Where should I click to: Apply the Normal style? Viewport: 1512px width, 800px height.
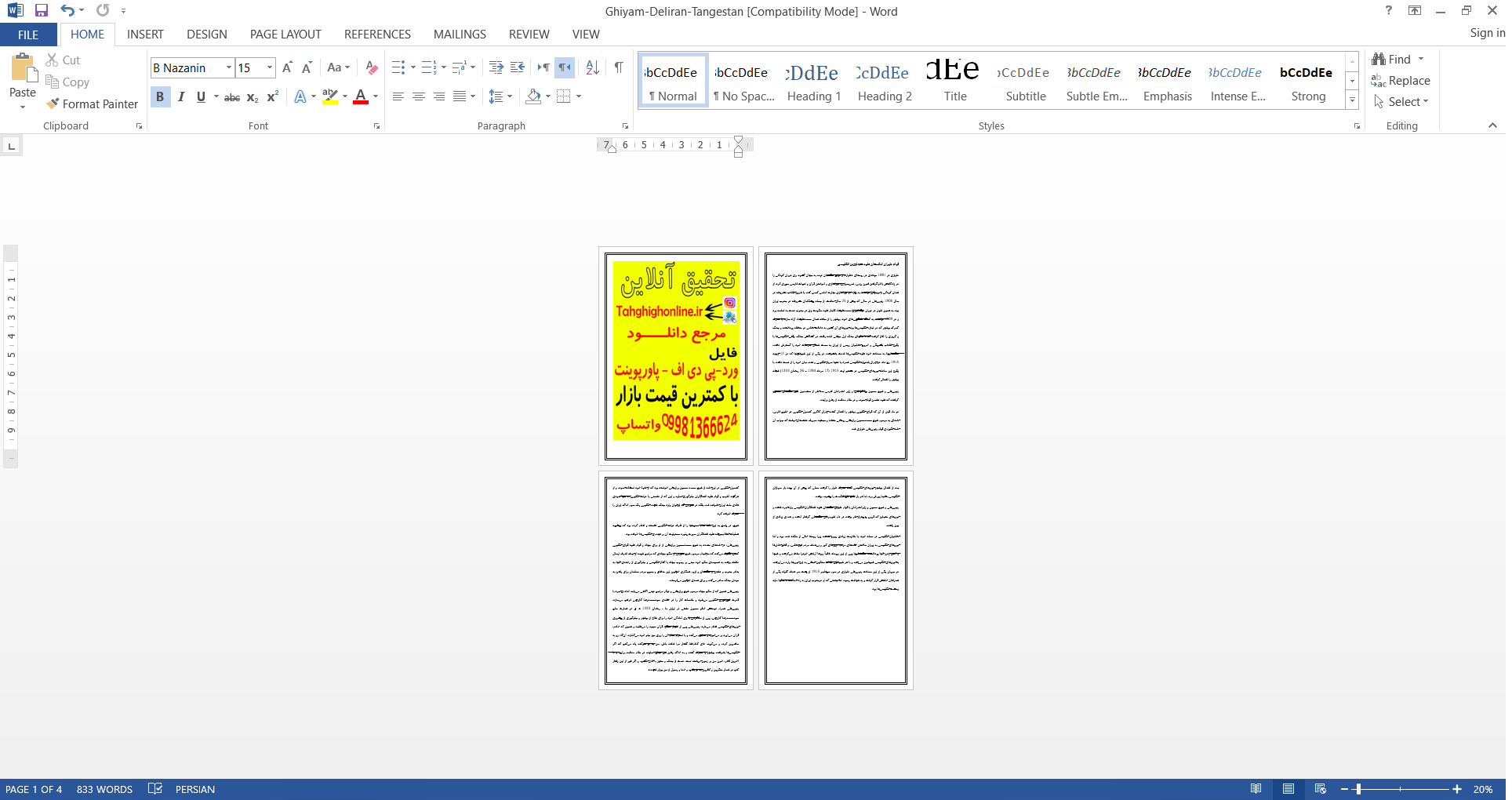(674, 81)
